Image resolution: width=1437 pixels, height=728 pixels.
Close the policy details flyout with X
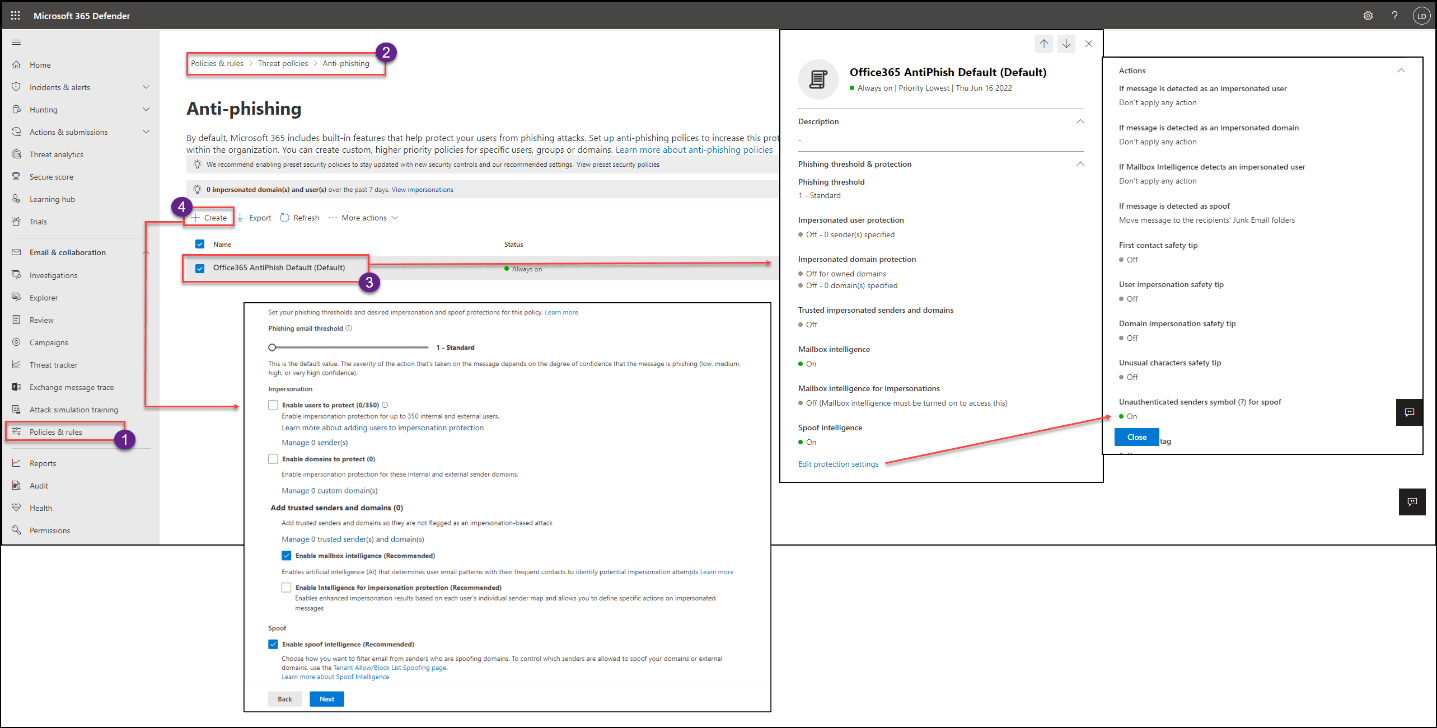pyautogui.click(x=1089, y=43)
